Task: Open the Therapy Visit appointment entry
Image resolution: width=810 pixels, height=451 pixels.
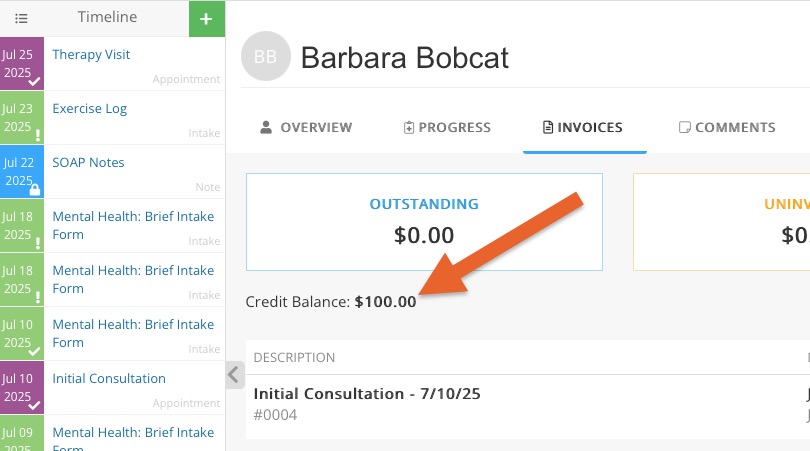Action: pyautogui.click(x=134, y=64)
